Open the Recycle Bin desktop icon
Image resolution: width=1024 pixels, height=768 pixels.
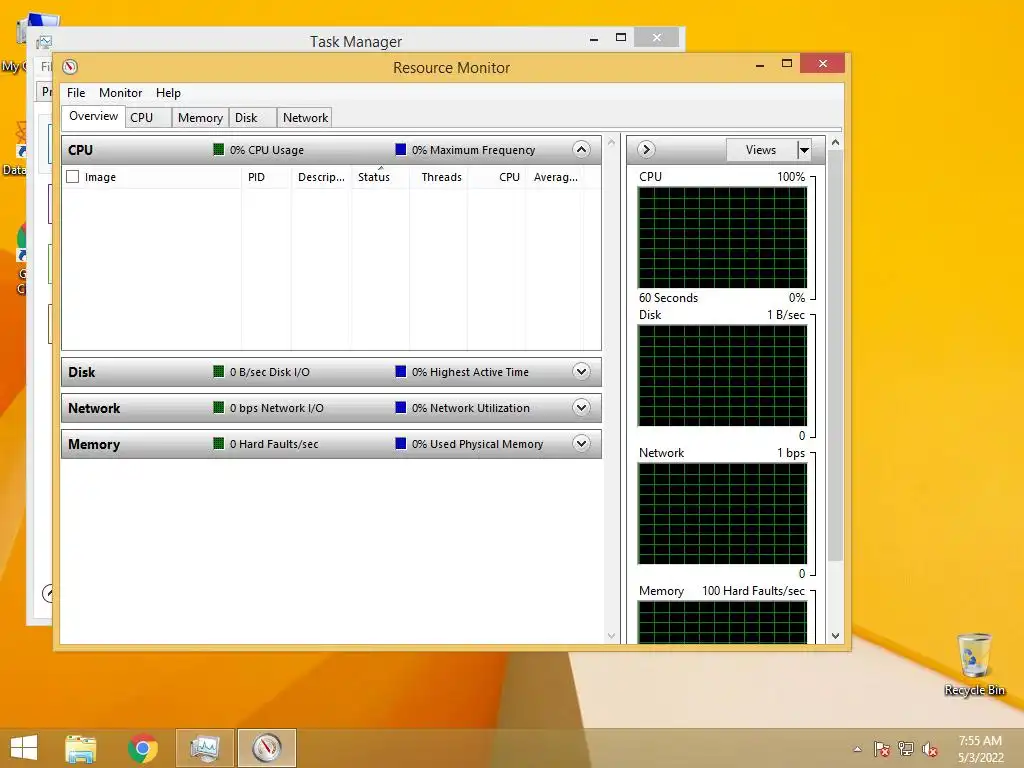pyautogui.click(x=974, y=664)
